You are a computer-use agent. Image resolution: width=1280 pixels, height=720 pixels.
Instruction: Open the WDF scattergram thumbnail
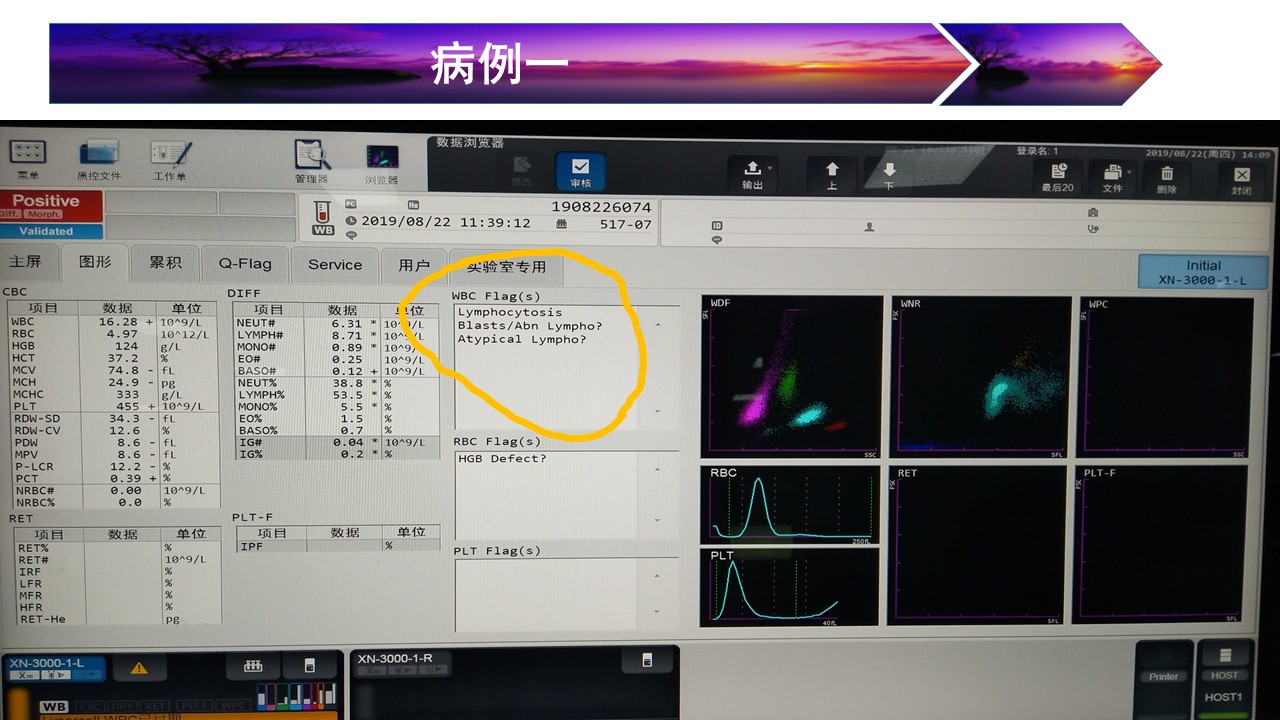coord(792,376)
